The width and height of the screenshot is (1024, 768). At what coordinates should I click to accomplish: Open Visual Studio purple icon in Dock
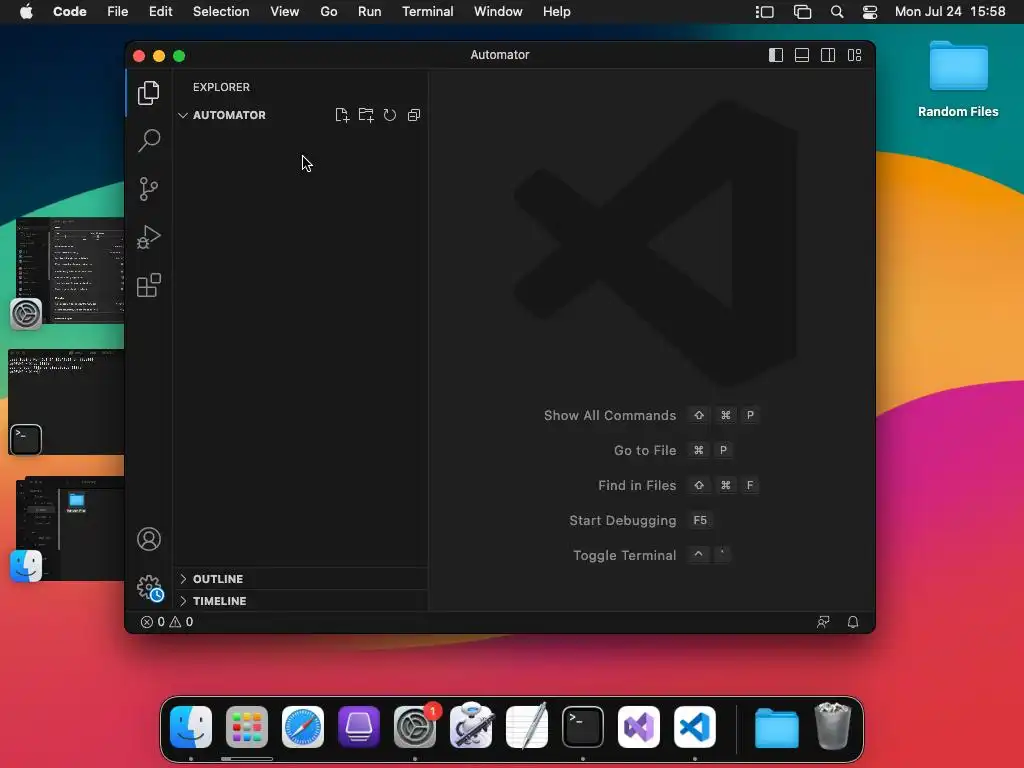pyautogui.click(x=639, y=727)
